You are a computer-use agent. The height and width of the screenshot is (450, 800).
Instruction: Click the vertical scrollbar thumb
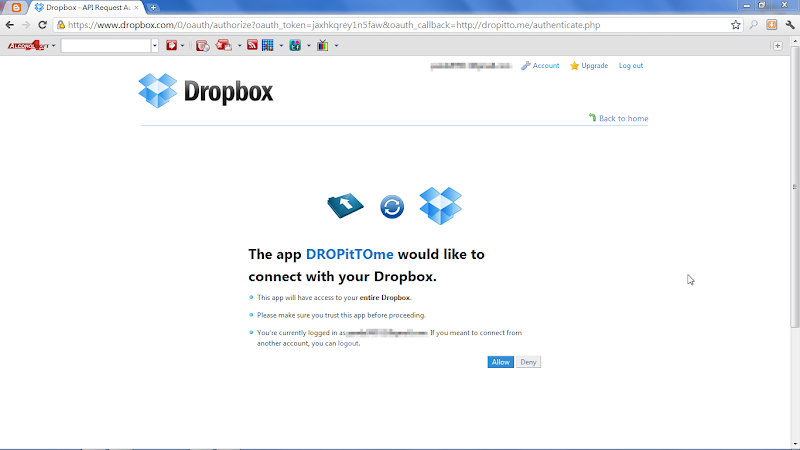(x=795, y=188)
